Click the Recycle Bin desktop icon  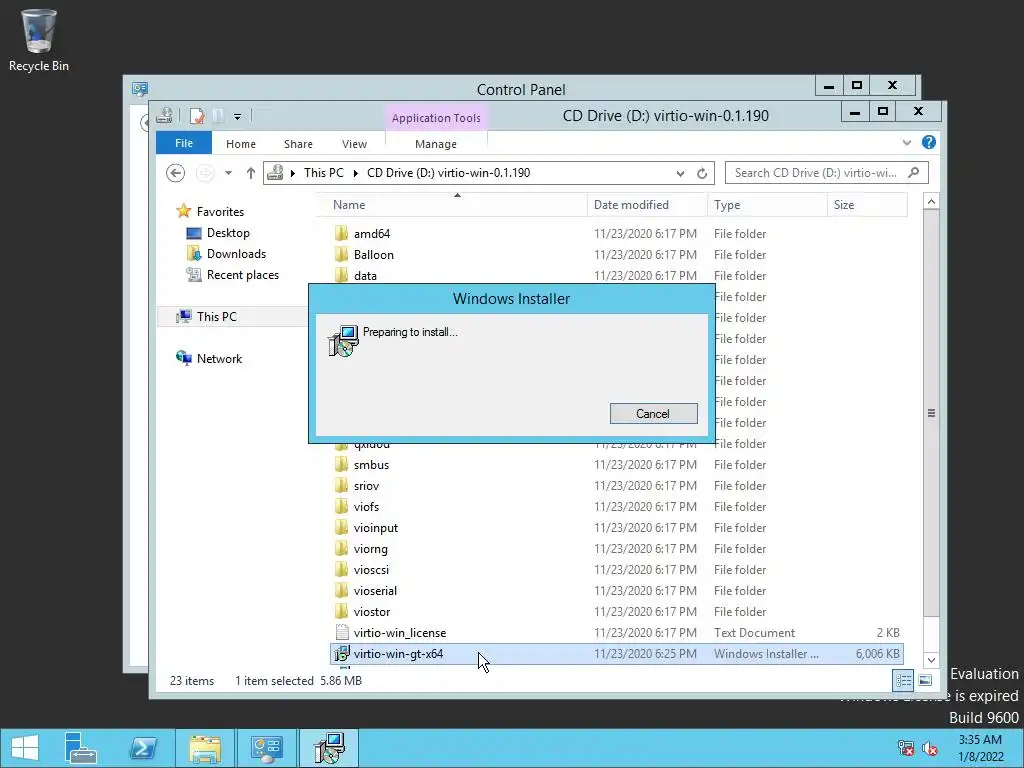point(39,39)
